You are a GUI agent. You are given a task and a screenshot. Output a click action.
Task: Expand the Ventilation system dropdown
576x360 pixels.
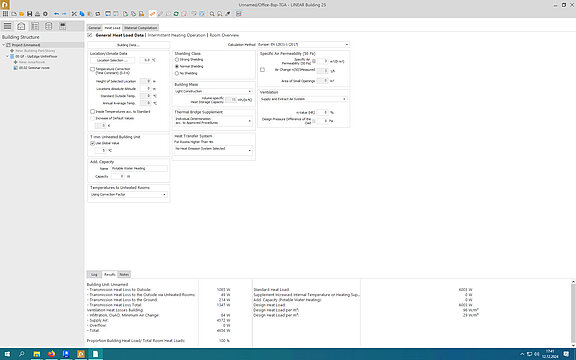pos(303,99)
